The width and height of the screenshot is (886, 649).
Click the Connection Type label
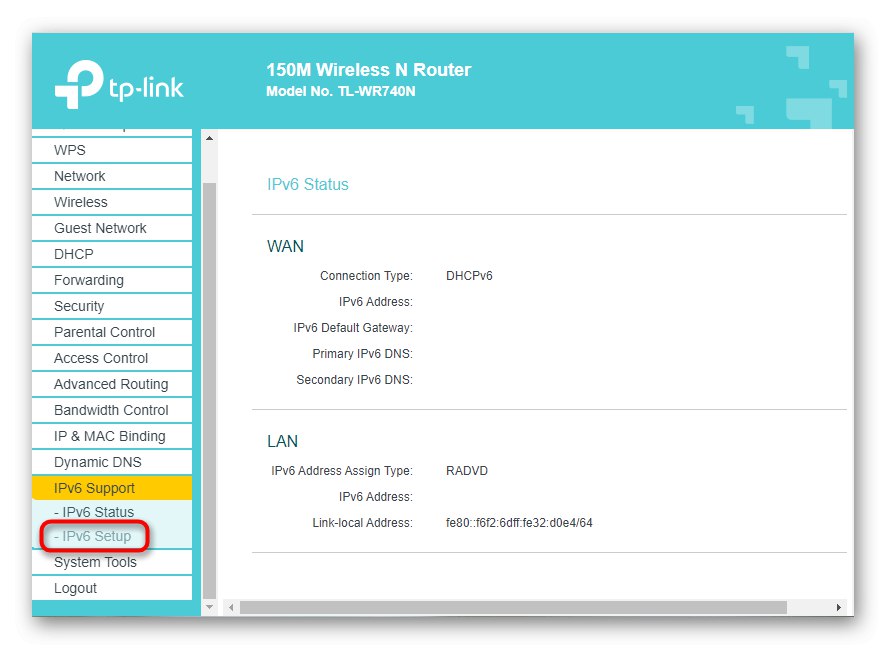[366, 276]
